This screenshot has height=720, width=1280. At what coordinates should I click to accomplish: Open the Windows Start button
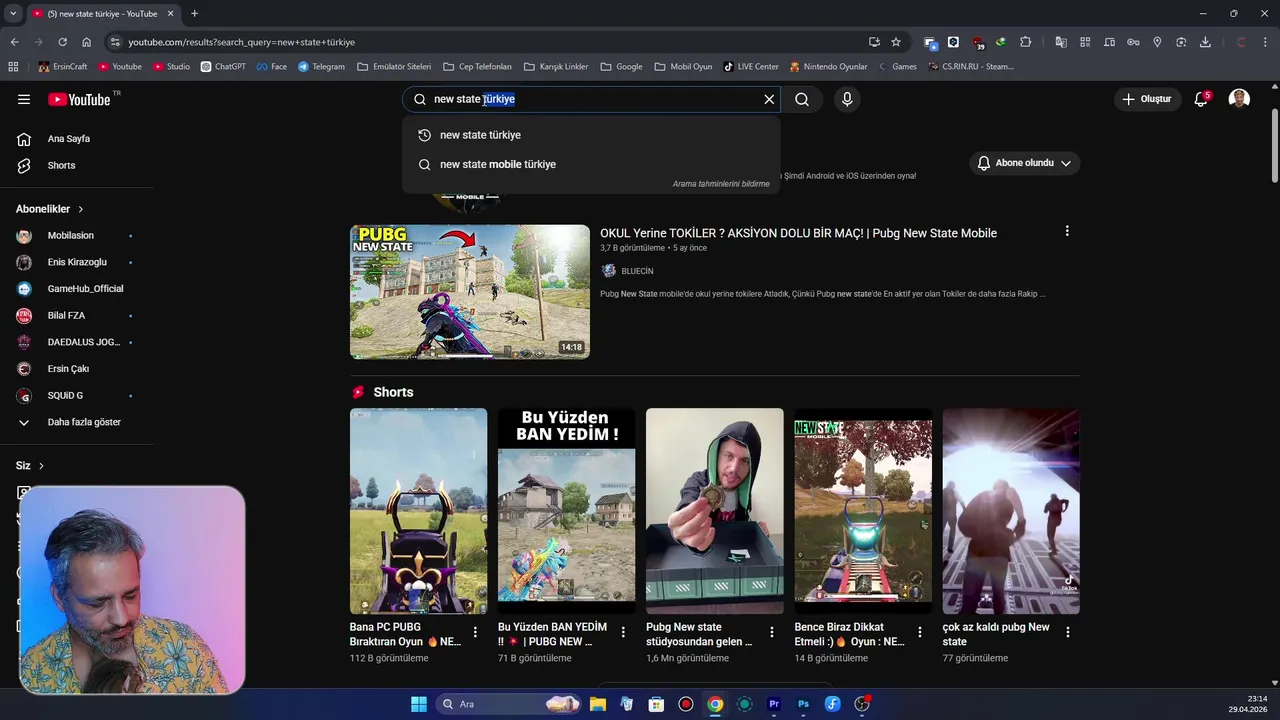419,704
